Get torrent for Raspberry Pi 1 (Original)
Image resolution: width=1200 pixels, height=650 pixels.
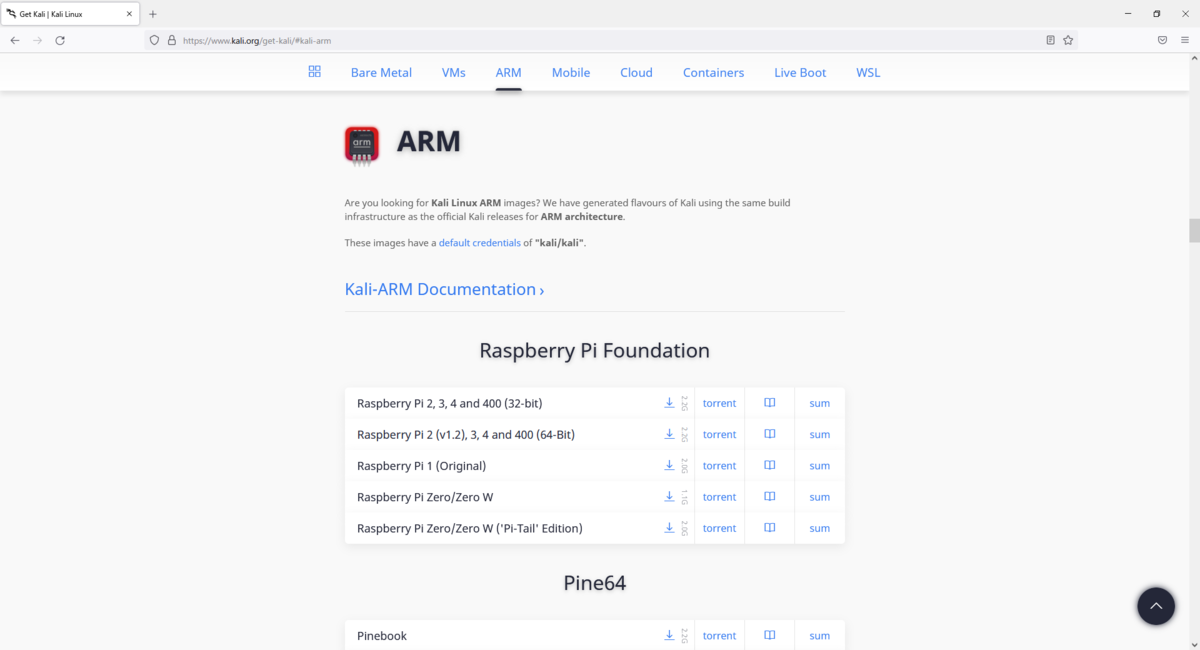pos(719,465)
